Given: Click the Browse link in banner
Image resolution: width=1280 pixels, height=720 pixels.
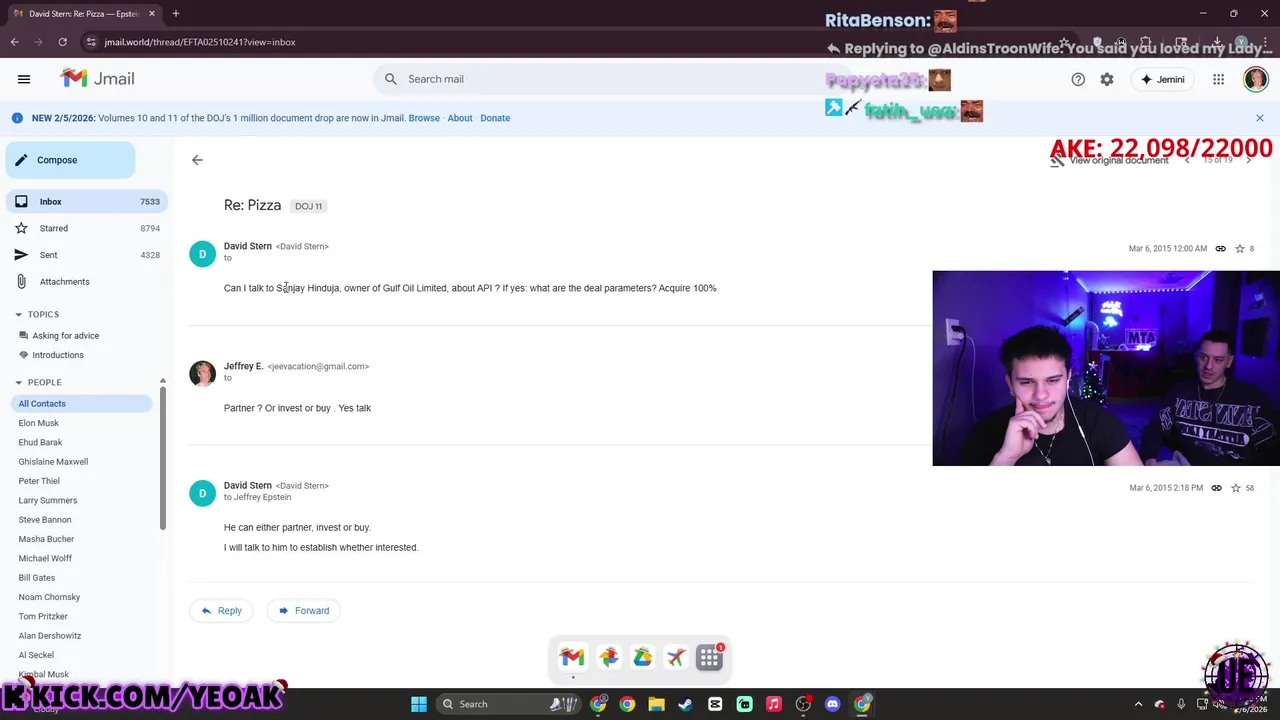Looking at the screenshot, I should pos(424,118).
